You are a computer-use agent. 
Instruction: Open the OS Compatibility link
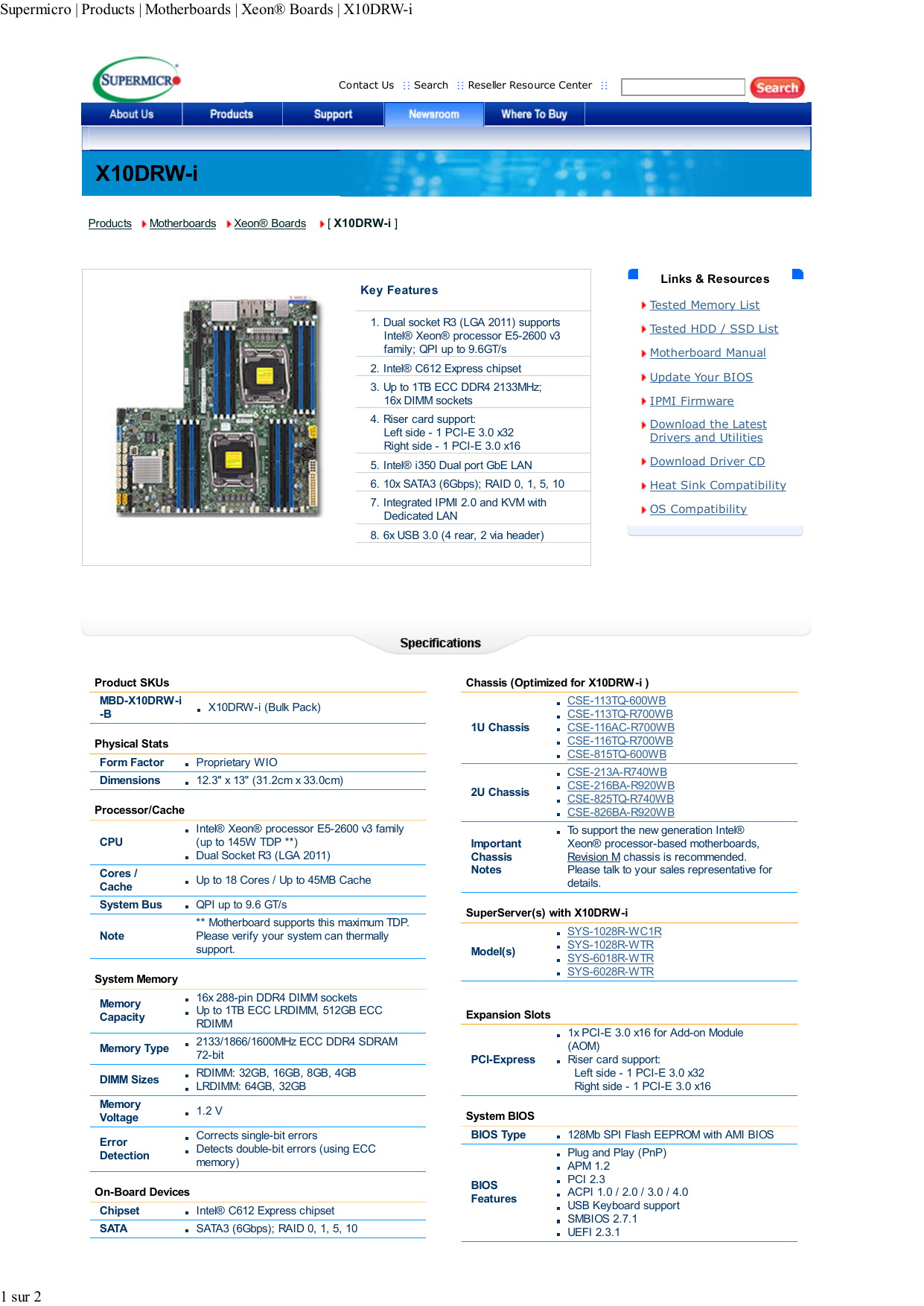point(698,509)
